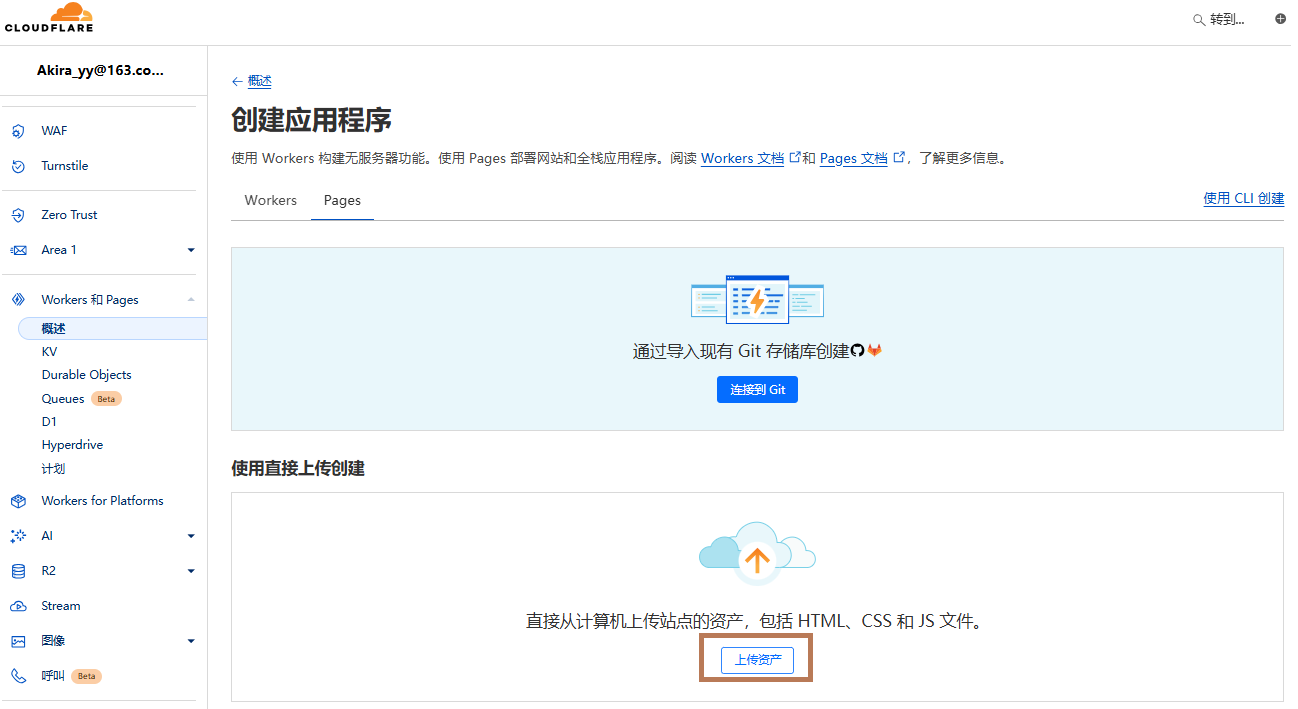The width and height of the screenshot is (1298, 709).
Task: Click 使用 CLI 创建 link
Action: click(x=1244, y=198)
